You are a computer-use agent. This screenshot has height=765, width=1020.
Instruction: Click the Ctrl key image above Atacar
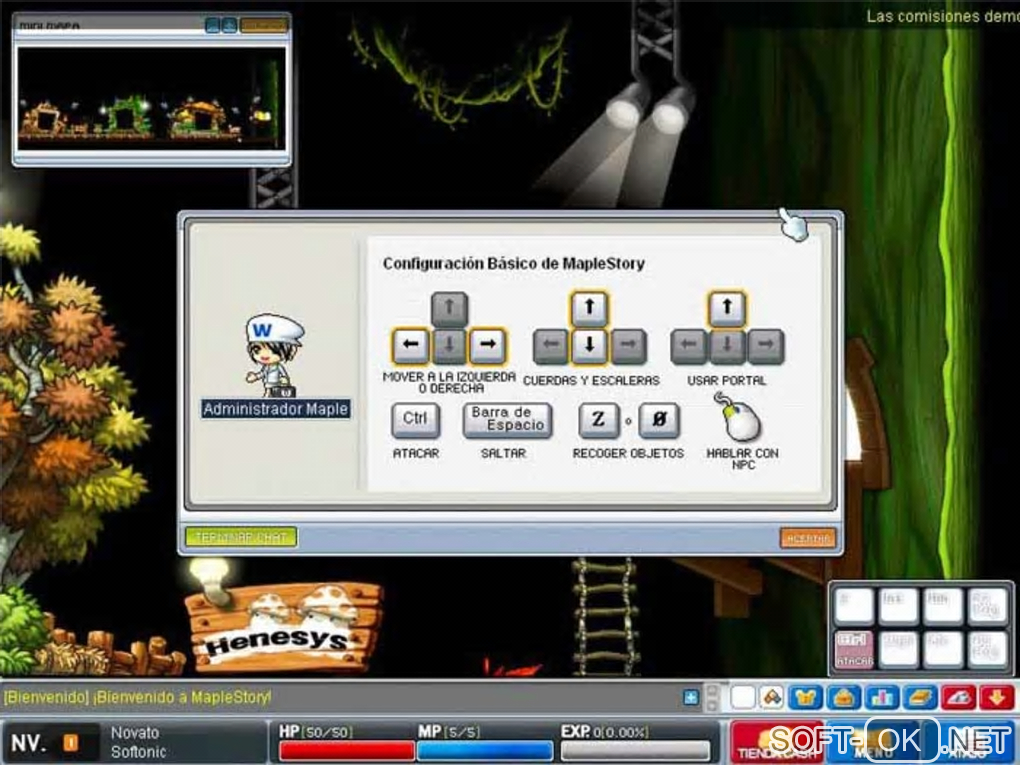pos(416,420)
